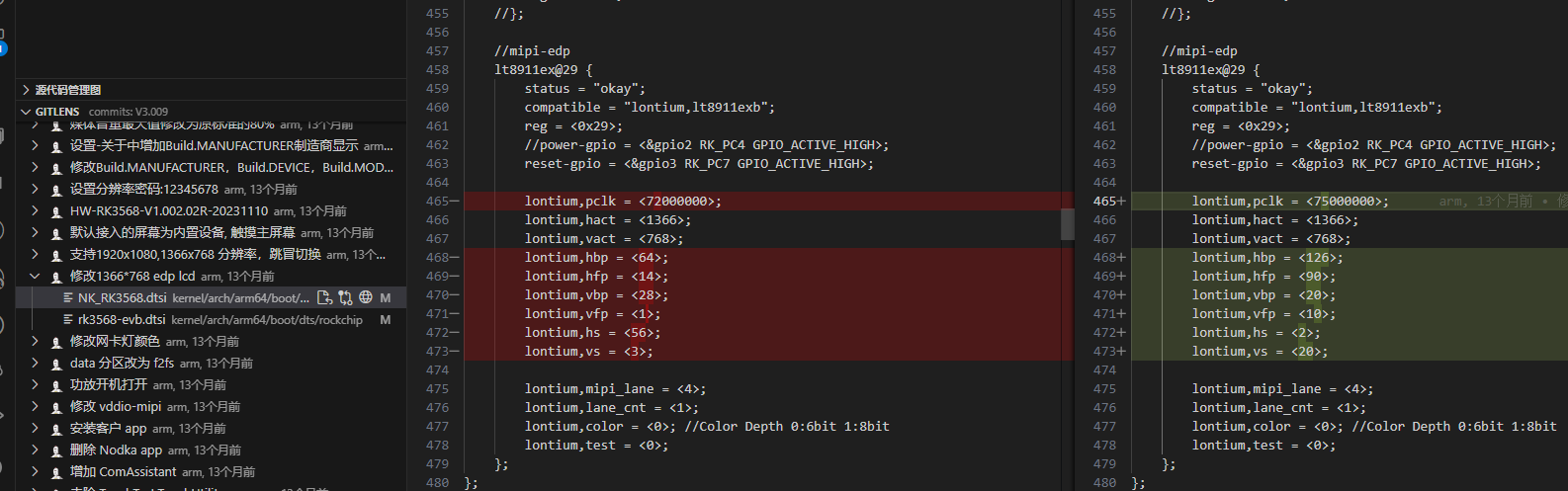The height and width of the screenshot is (491, 1568).
Task: Click the M modified badge on NK_RK3568.dtsi
Action: pos(386,297)
